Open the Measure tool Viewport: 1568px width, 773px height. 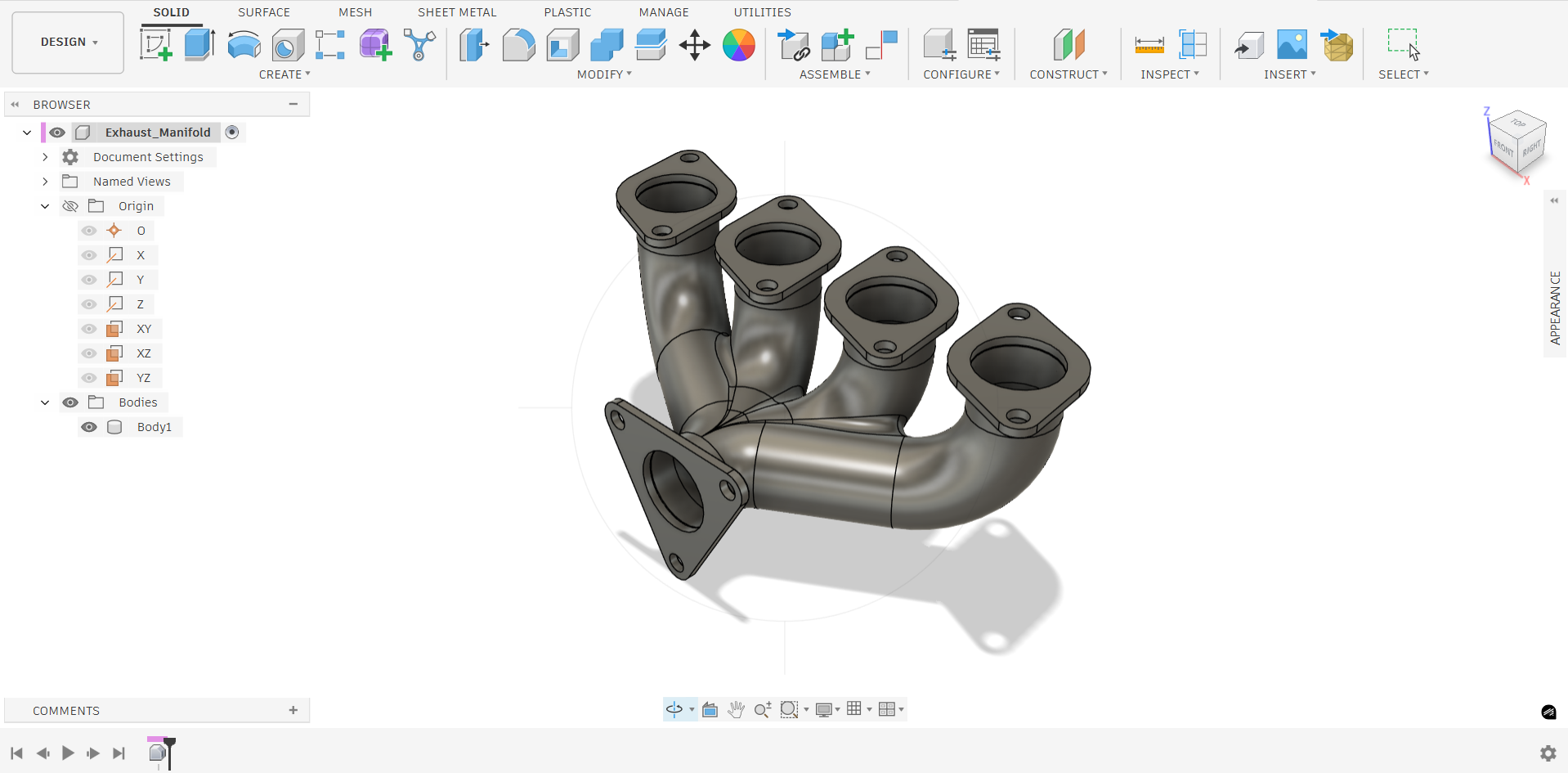[1149, 45]
